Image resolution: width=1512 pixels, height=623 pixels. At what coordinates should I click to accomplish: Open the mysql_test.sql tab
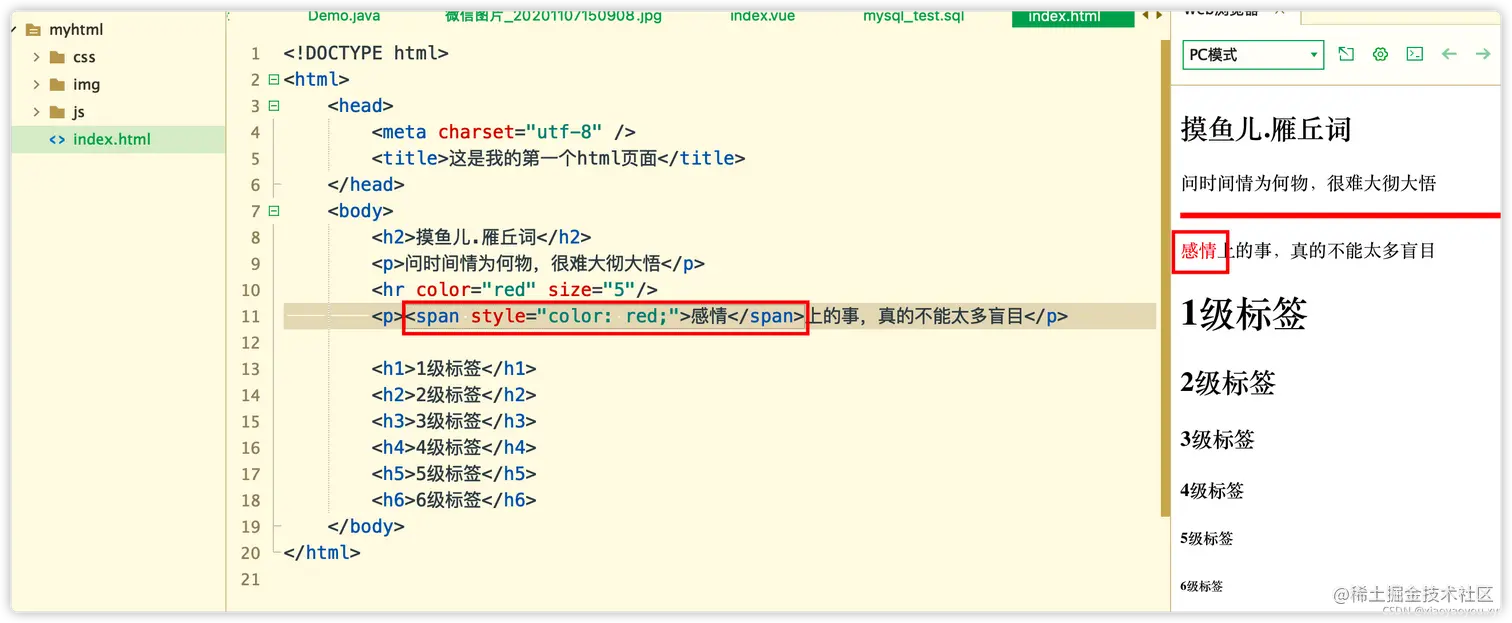[x=913, y=15]
